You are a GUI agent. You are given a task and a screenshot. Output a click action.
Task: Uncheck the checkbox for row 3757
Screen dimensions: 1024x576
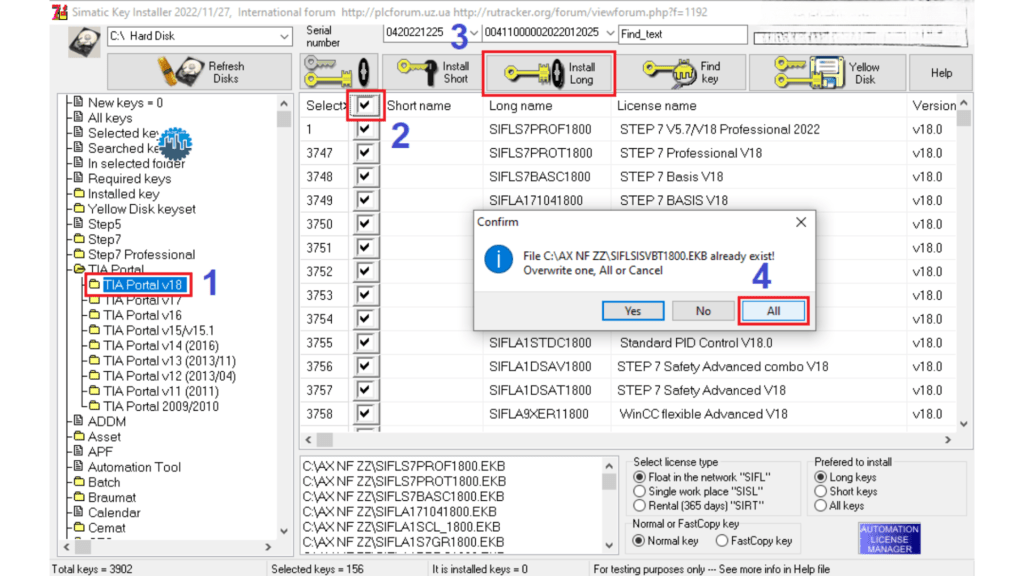[364, 390]
